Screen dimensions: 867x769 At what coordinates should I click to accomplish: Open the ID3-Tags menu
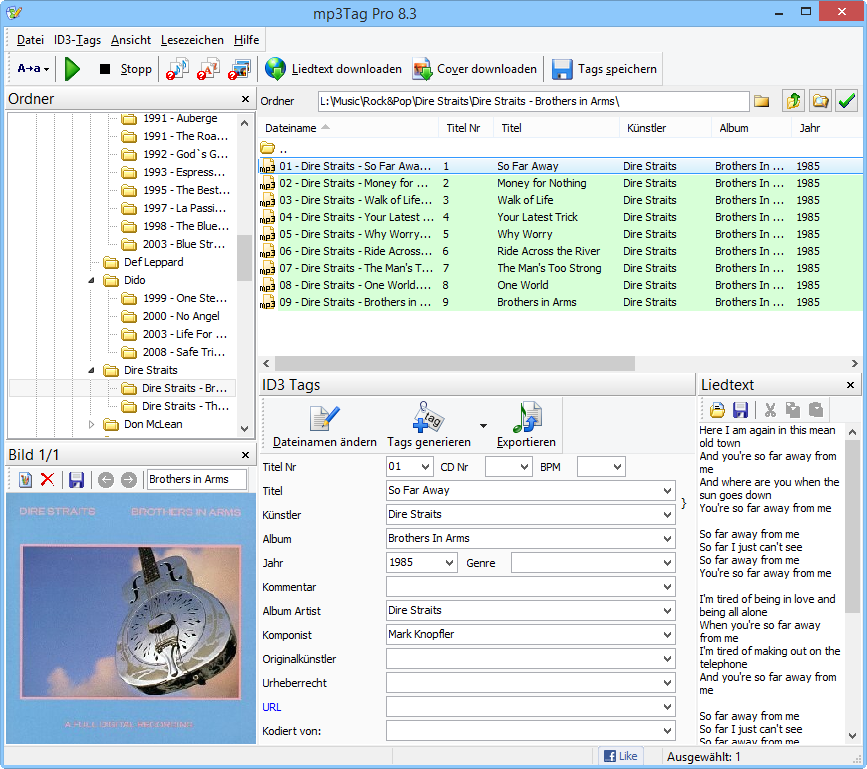click(x=77, y=40)
